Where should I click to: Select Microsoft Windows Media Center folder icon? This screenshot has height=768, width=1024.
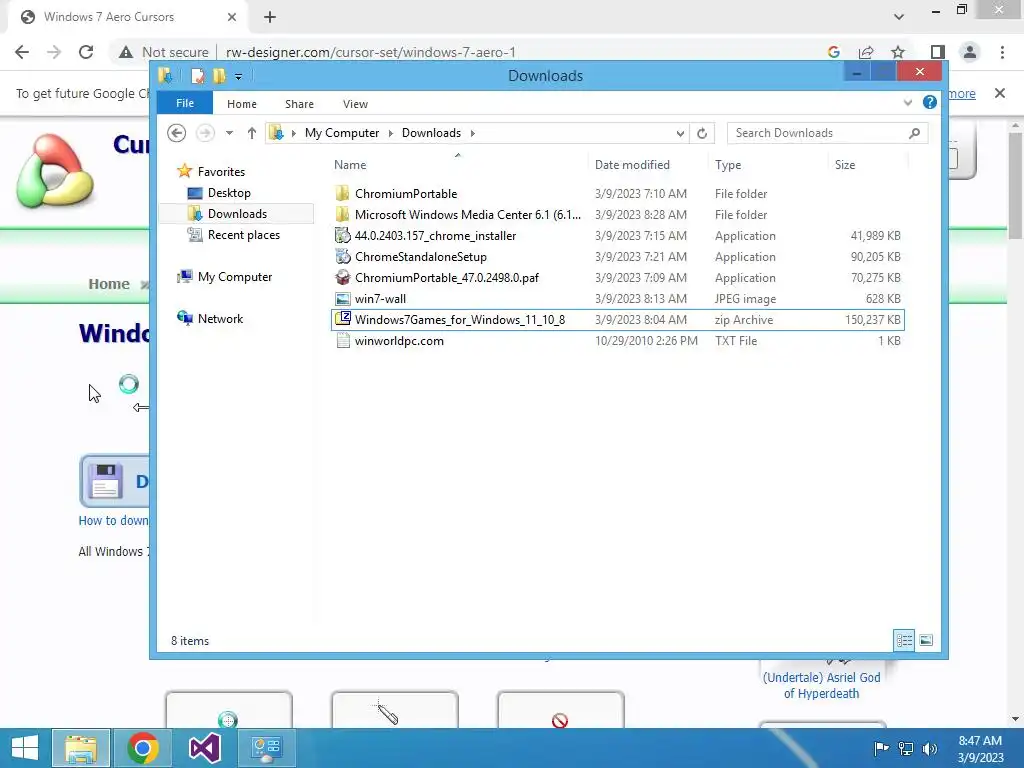(342, 214)
